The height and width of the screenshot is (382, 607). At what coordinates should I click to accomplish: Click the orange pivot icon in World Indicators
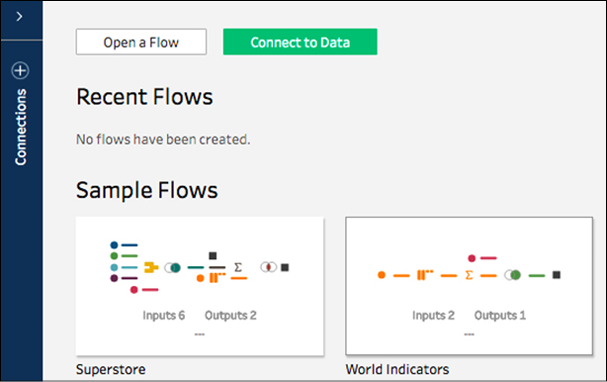pos(425,275)
